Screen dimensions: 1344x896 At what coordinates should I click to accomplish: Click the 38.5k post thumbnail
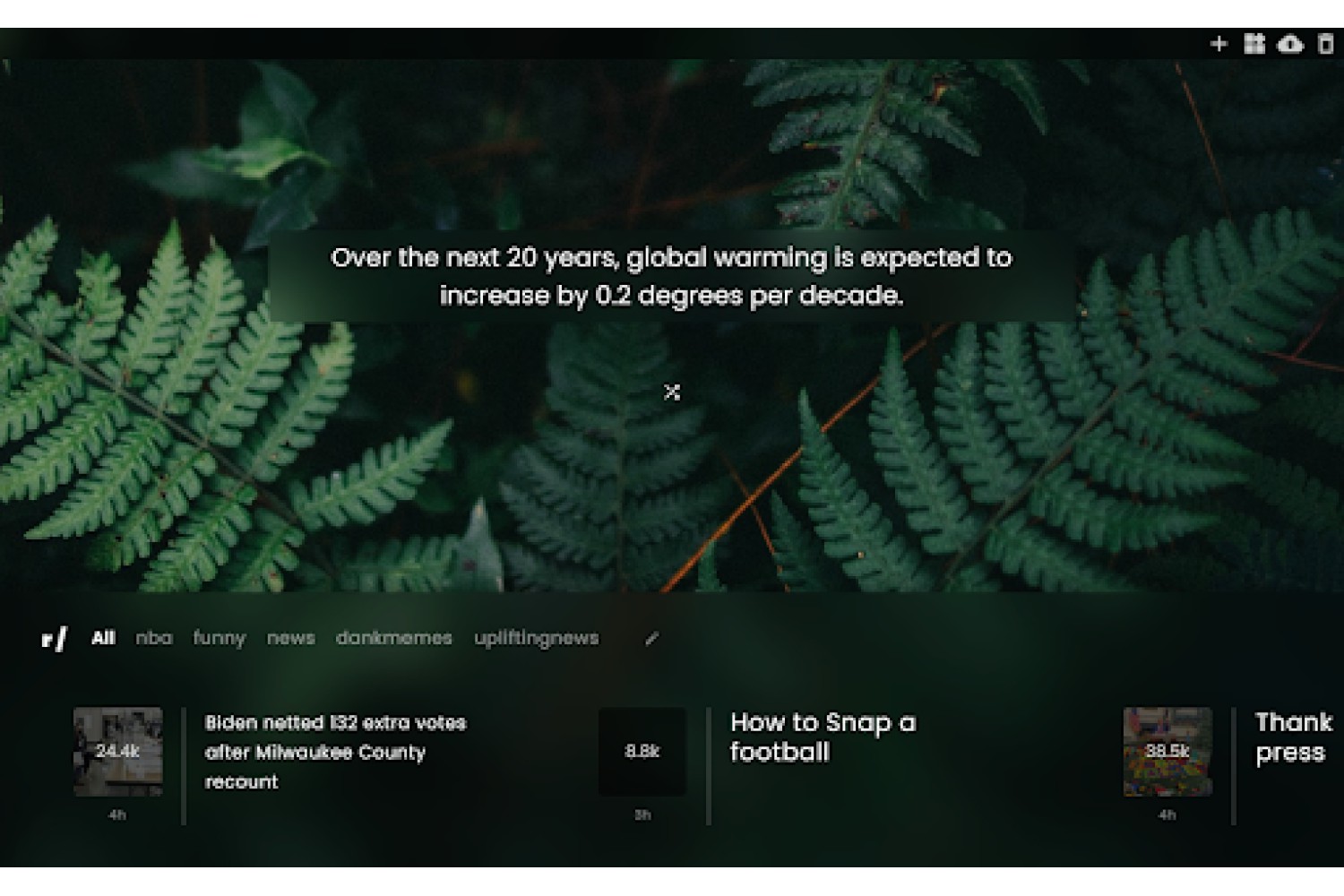pos(1167,752)
